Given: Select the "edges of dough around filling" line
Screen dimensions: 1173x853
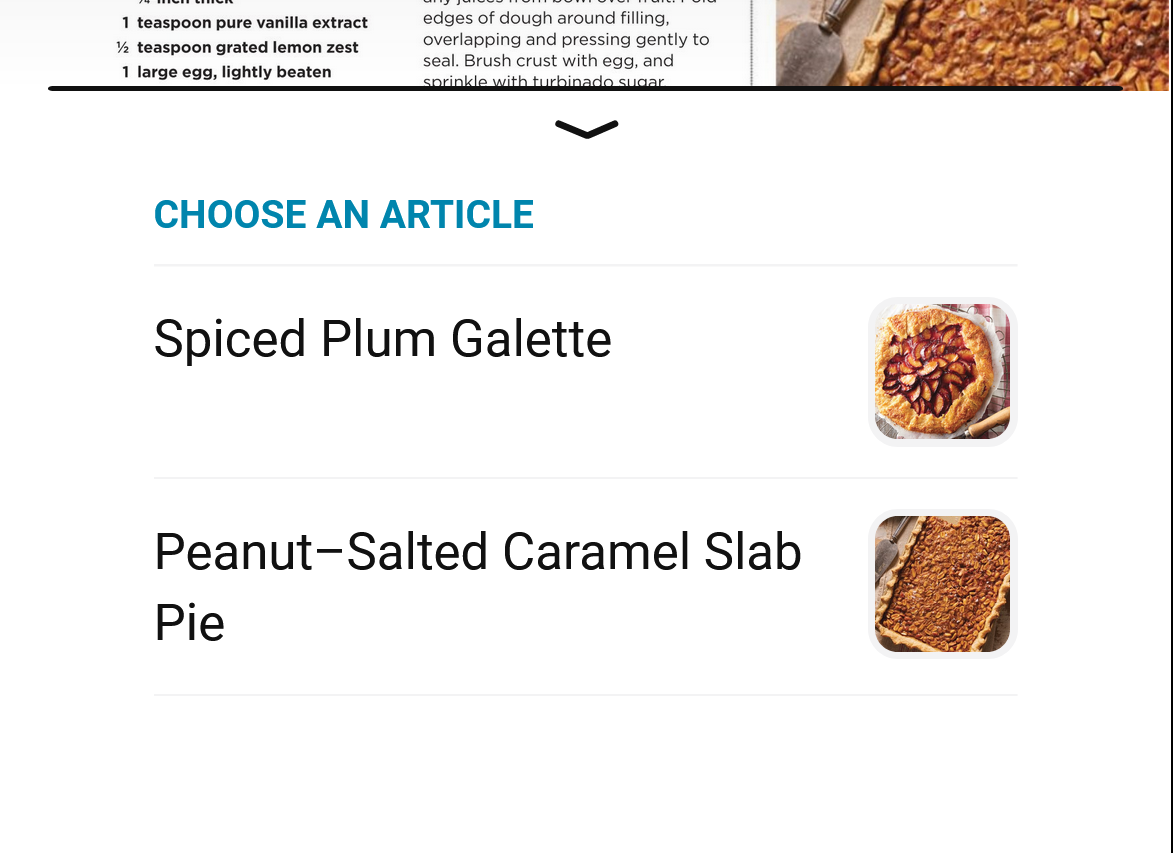Looking at the screenshot, I should click(x=546, y=19).
